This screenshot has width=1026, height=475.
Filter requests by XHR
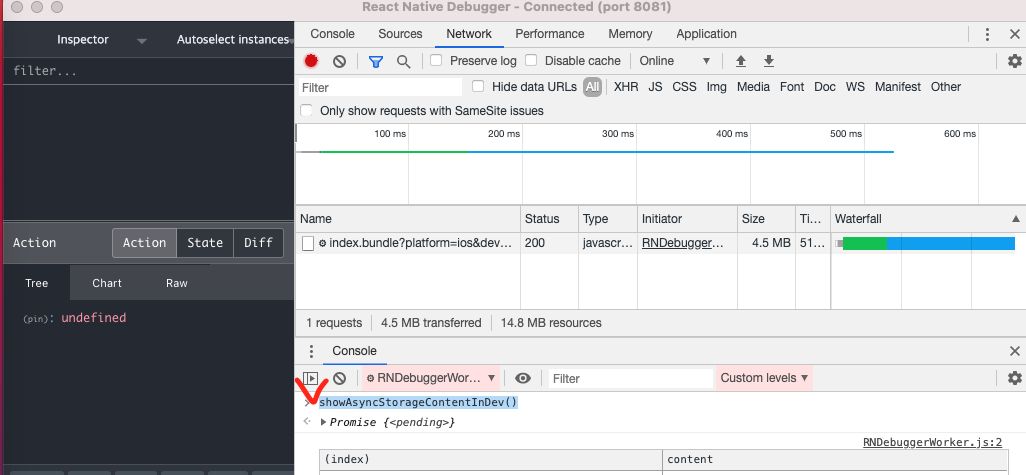pos(626,87)
